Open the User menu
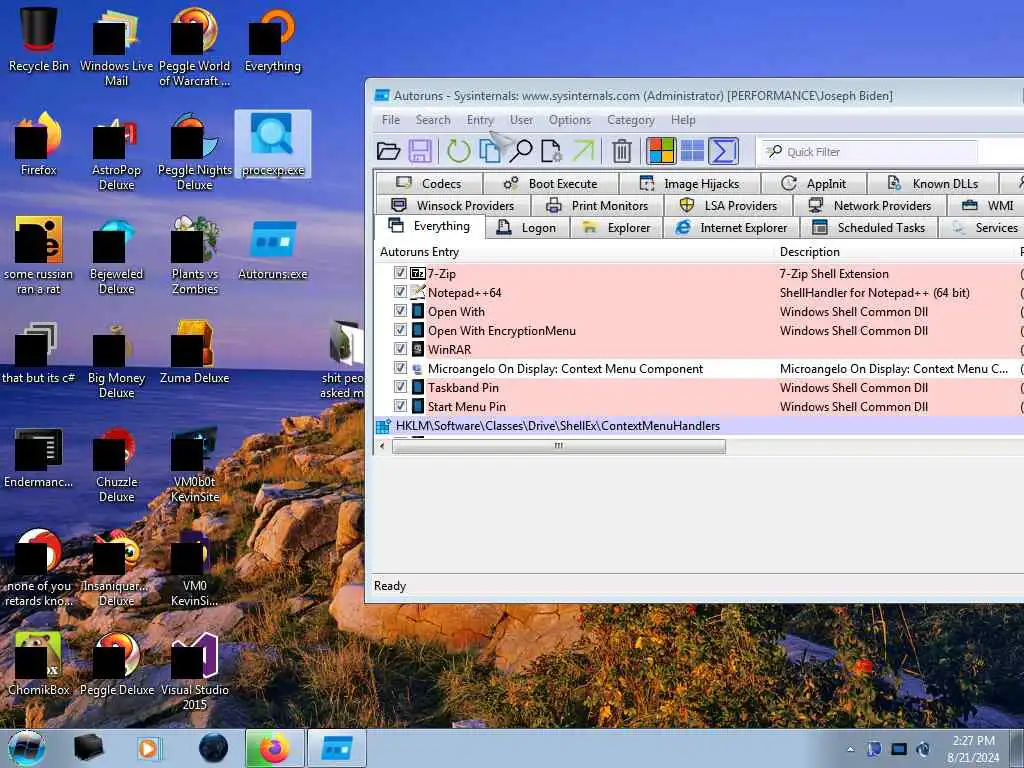The image size is (1024, 768). (521, 120)
